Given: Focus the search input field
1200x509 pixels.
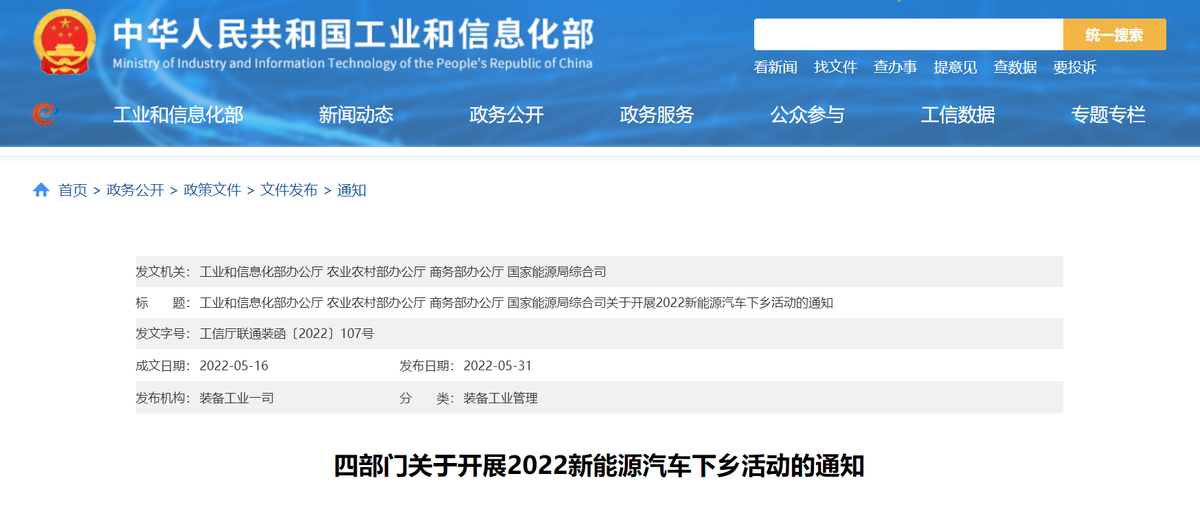Looking at the screenshot, I should tap(908, 35).
